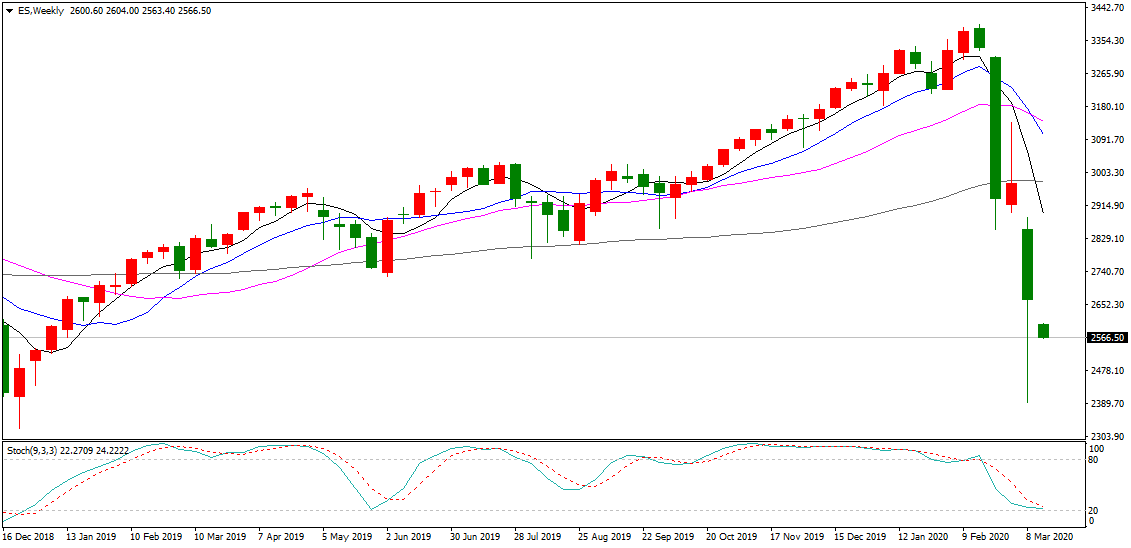The height and width of the screenshot is (548, 1131).
Task: Click the 16 Dec 2018 date label
Action: (x=27, y=537)
